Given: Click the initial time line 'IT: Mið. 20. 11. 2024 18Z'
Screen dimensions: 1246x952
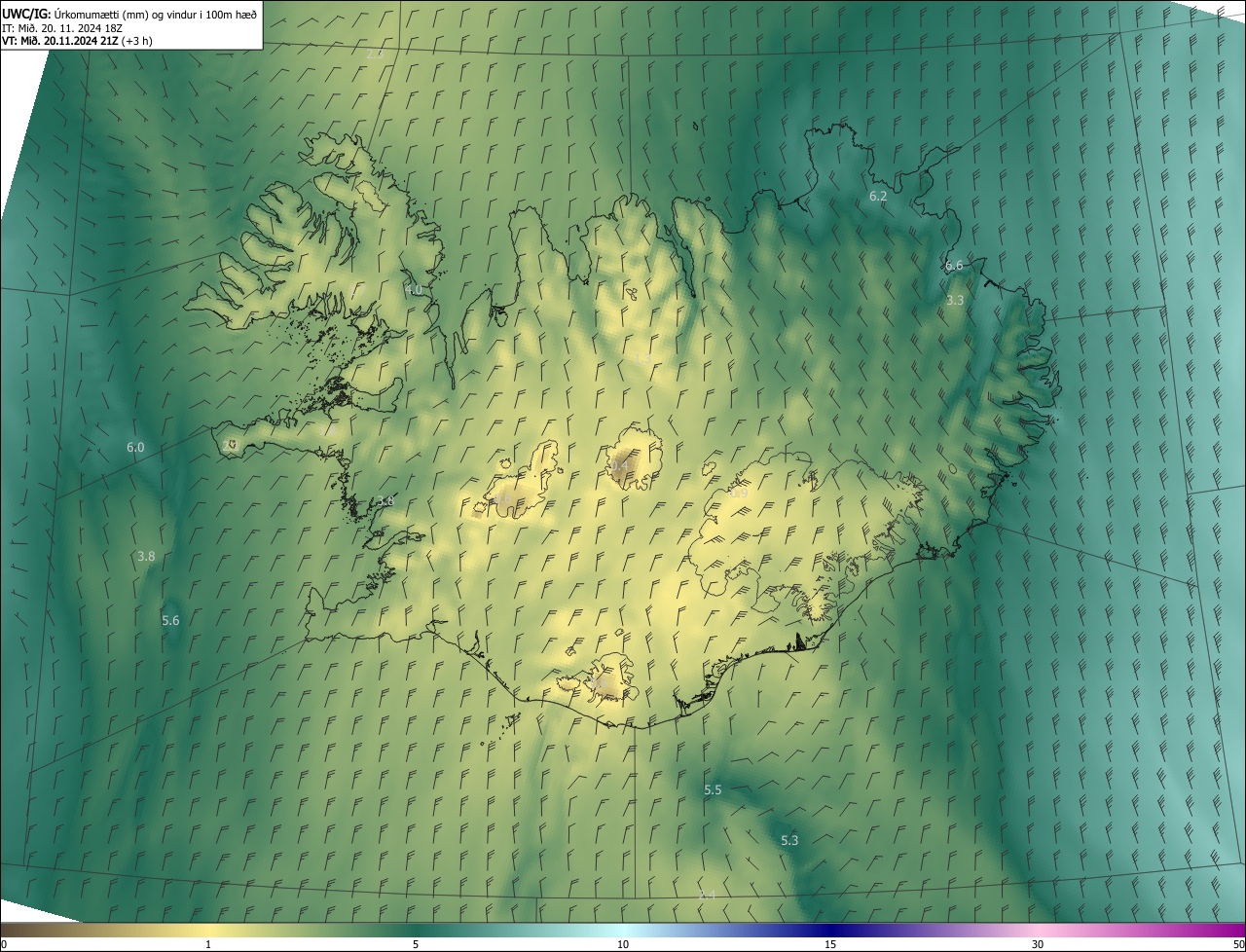Looking at the screenshot, I should (x=61, y=27).
